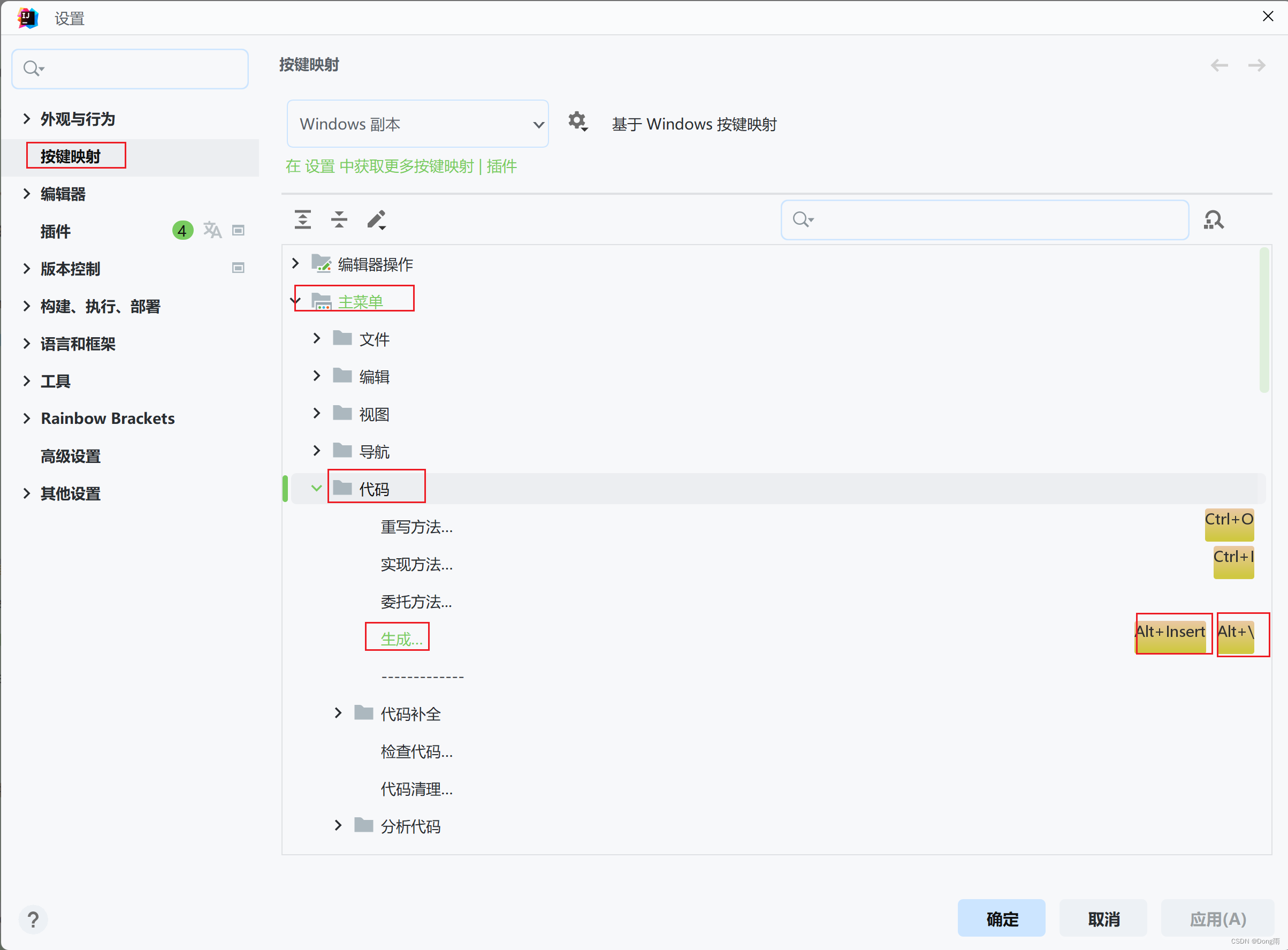1288x950 pixels.
Task: Click the forward navigation arrow
Action: 1256,65
